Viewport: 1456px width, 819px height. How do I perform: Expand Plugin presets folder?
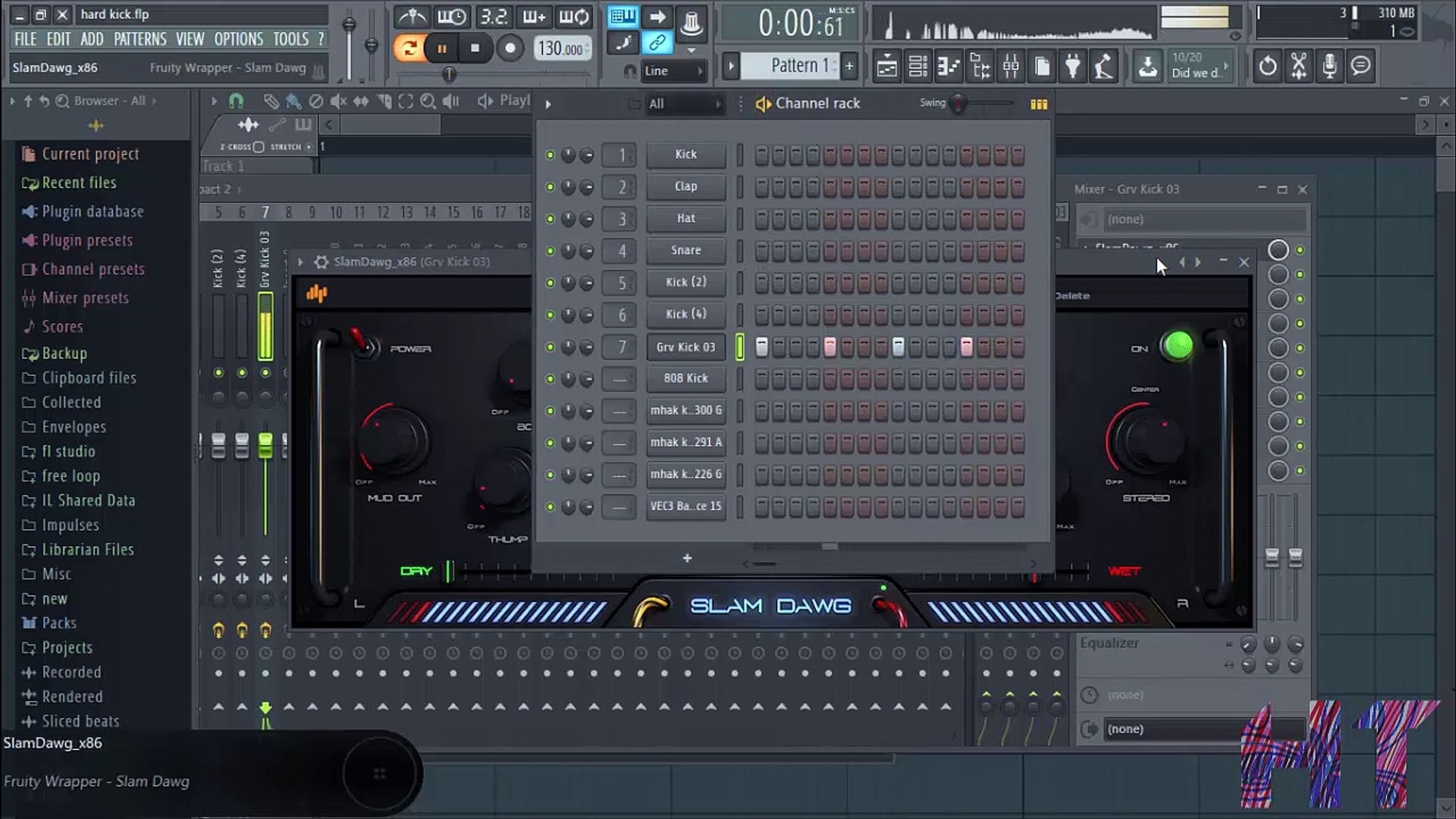86,240
